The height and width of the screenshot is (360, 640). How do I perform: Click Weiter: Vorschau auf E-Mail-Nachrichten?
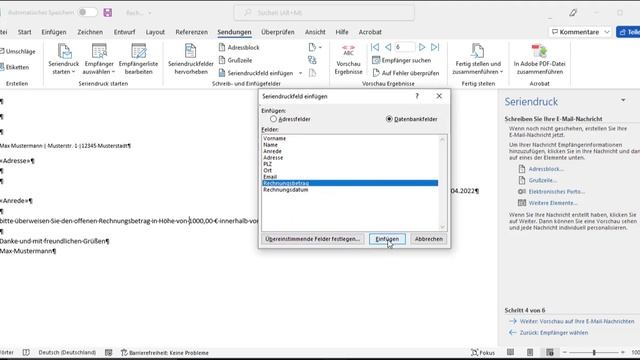577,321
